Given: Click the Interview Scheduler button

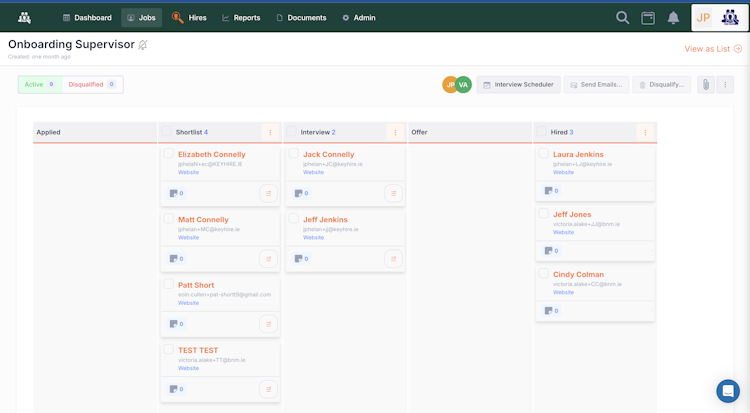Looking at the screenshot, I should click(x=518, y=85).
